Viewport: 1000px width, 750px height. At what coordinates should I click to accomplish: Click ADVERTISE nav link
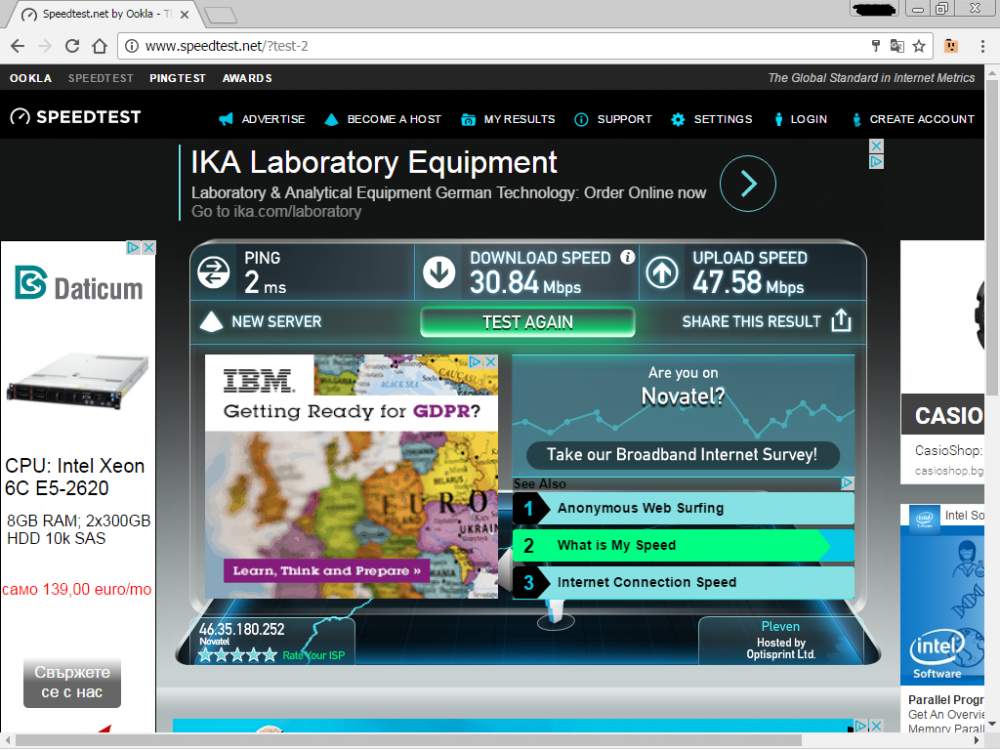click(273, 119)
